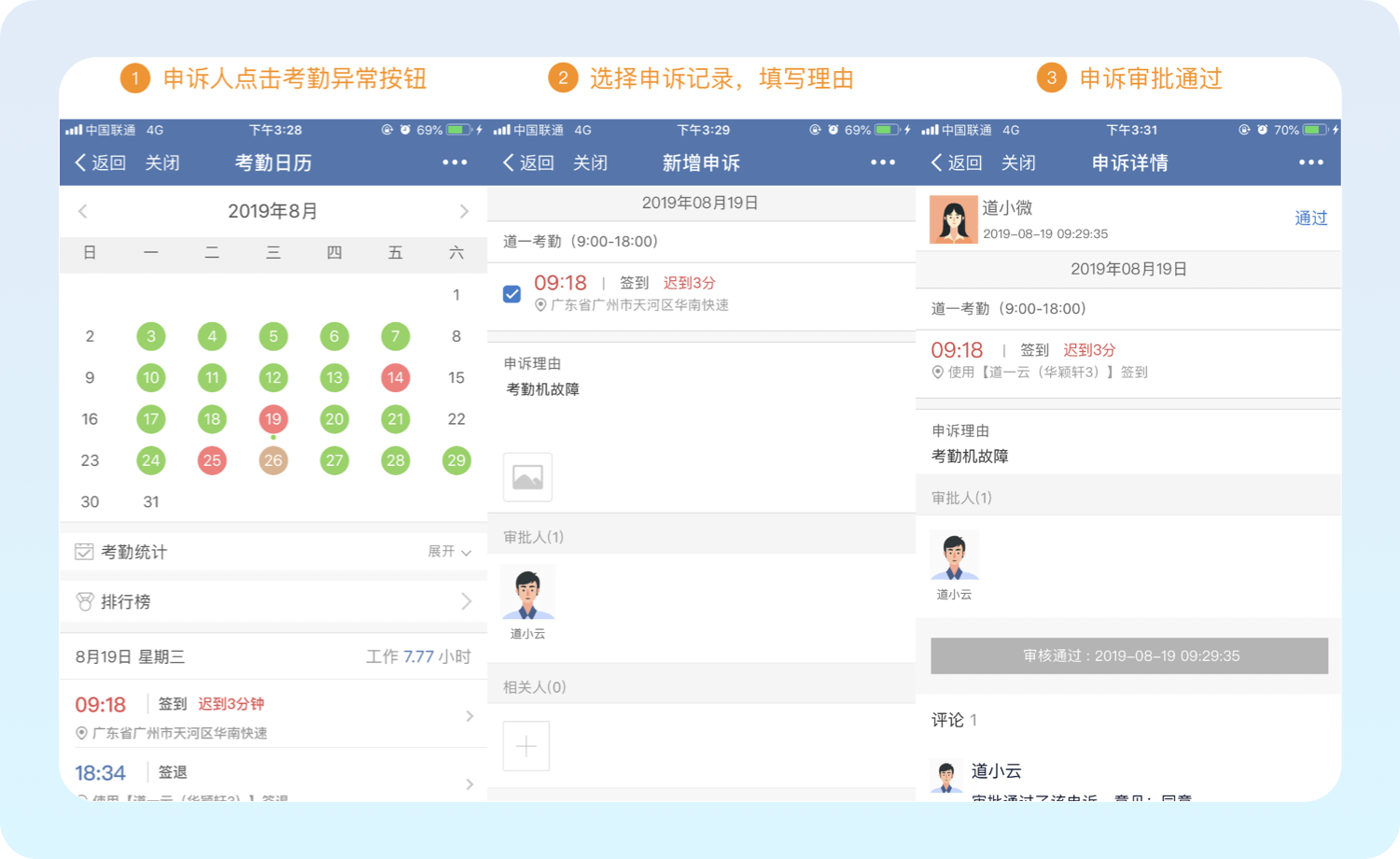Tap 返回 in the 考勤日历 screen
Screen dimensions: 1400x859
click(x=101, y=162)
